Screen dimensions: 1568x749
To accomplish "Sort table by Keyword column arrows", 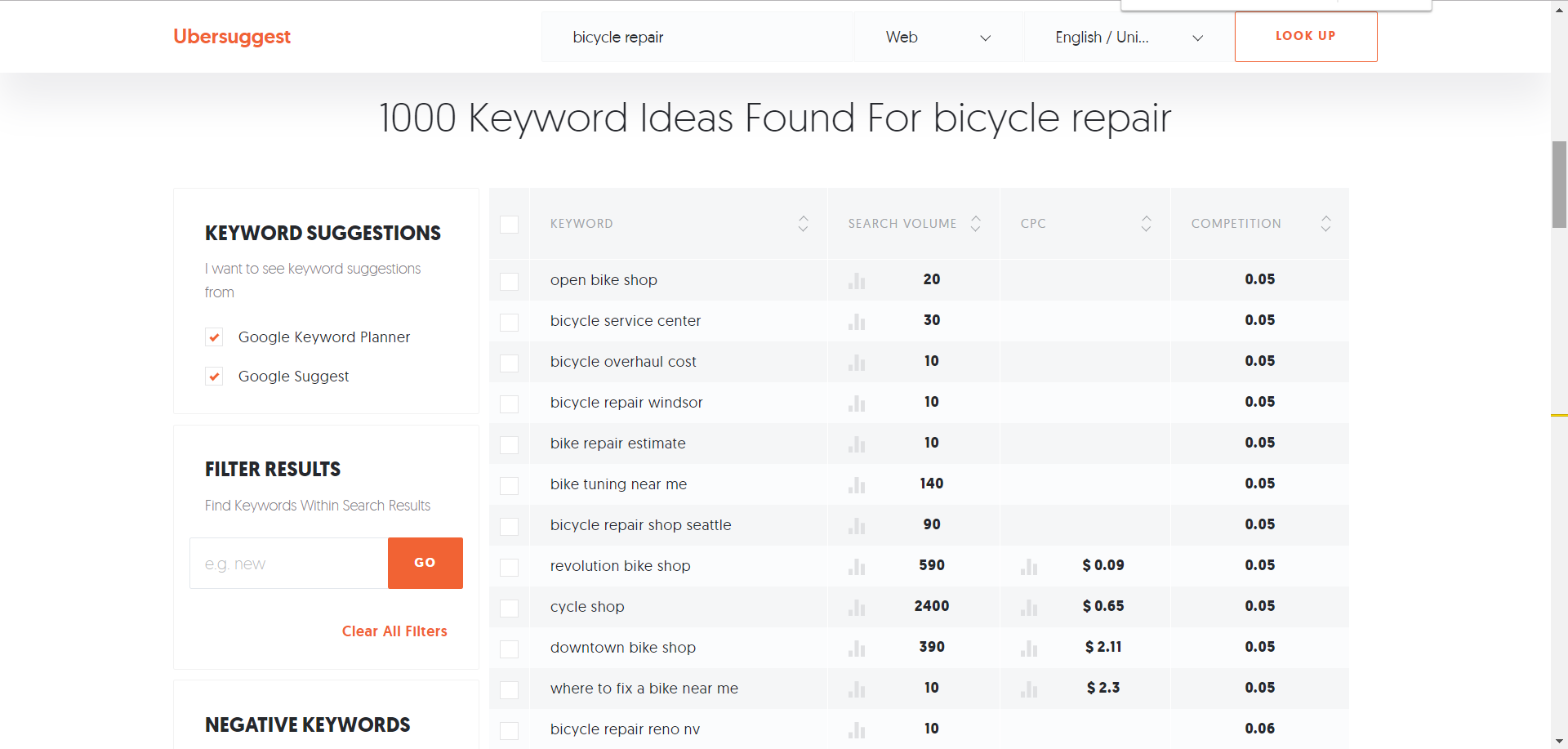I will pos(804,224).
